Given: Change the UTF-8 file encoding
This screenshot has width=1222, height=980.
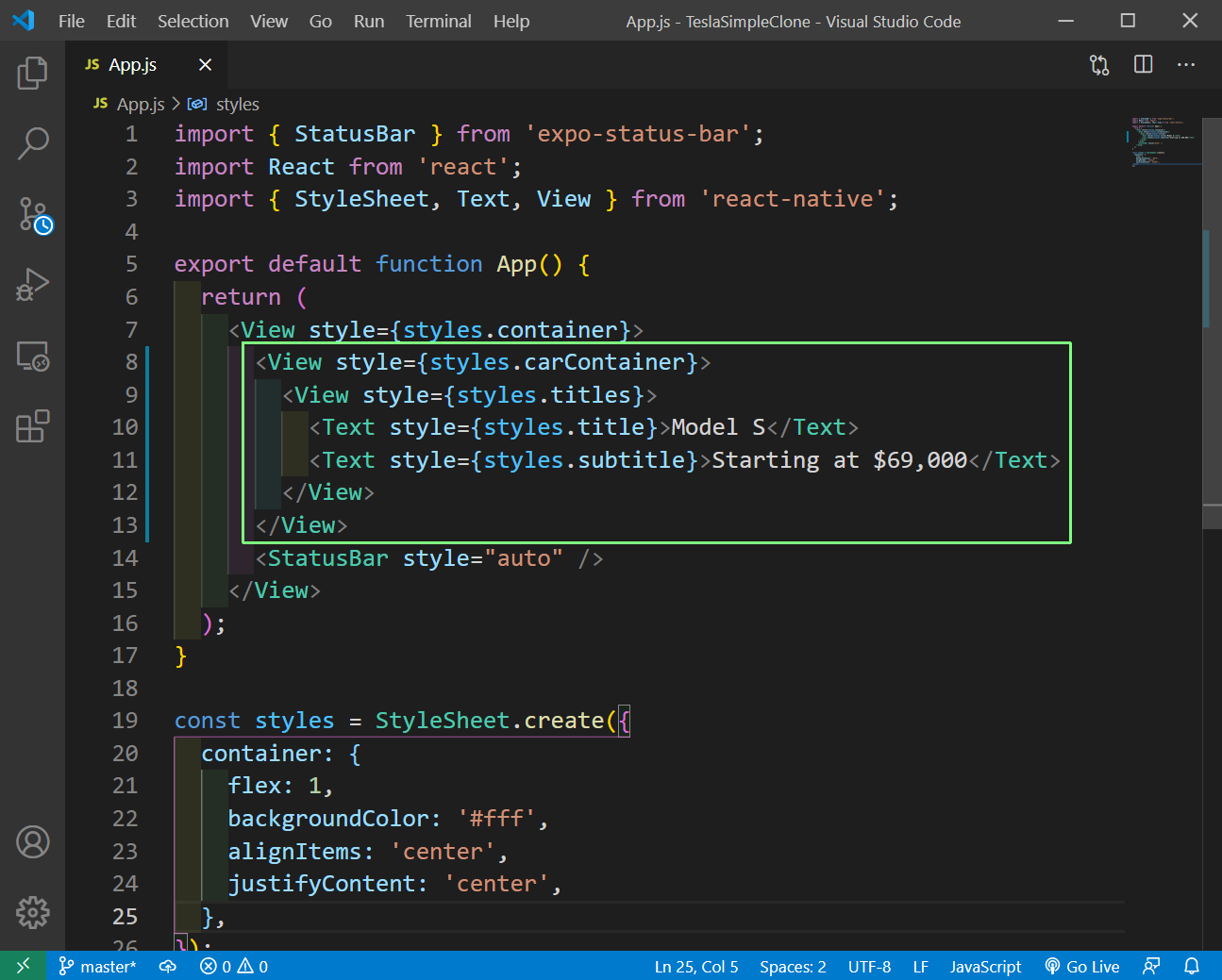Looking at the screenshot, I should (x=869, y=966).
